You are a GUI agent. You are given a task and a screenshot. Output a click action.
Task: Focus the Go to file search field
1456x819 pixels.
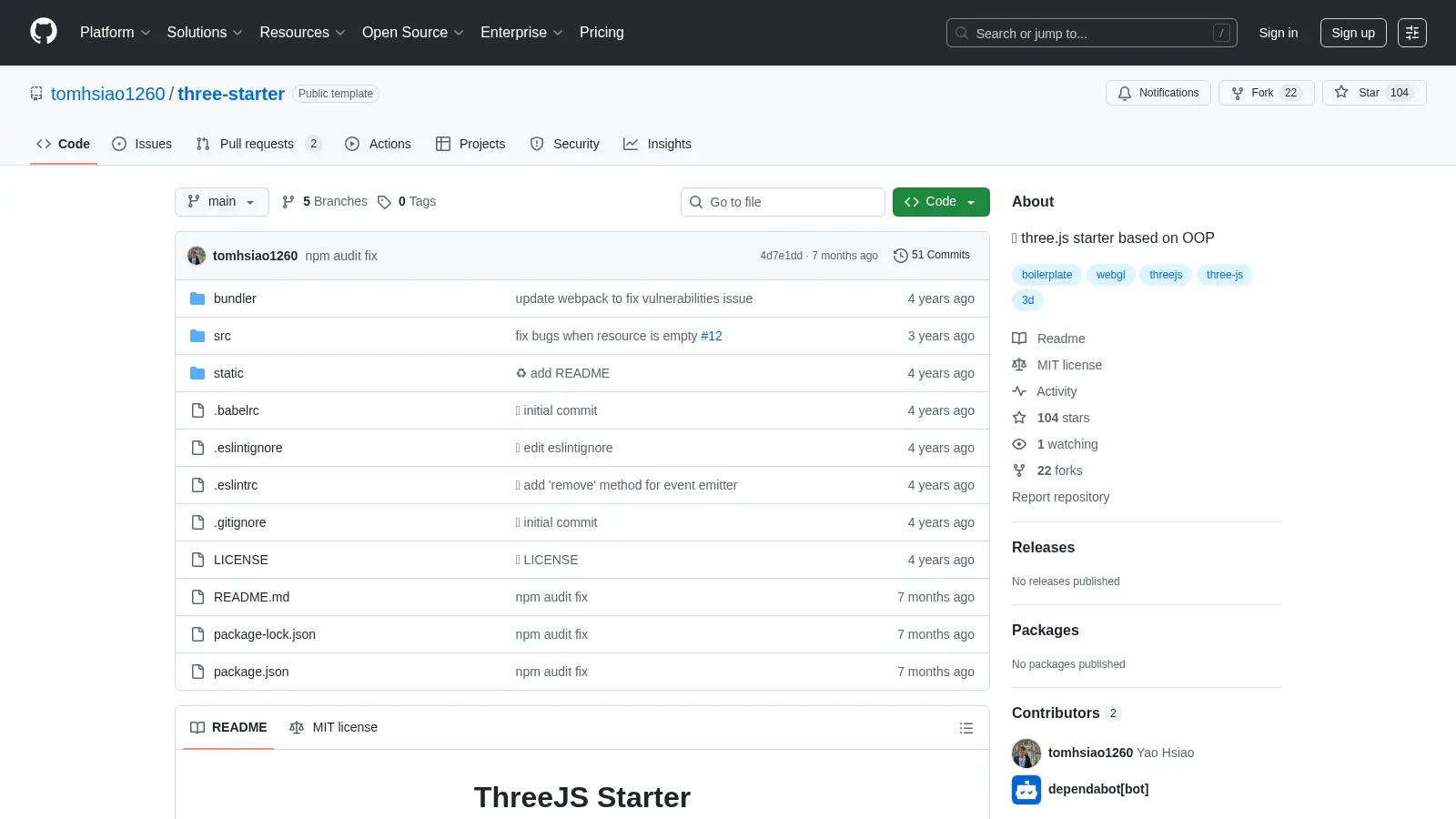pyautogui.click(x=783, y=202)
